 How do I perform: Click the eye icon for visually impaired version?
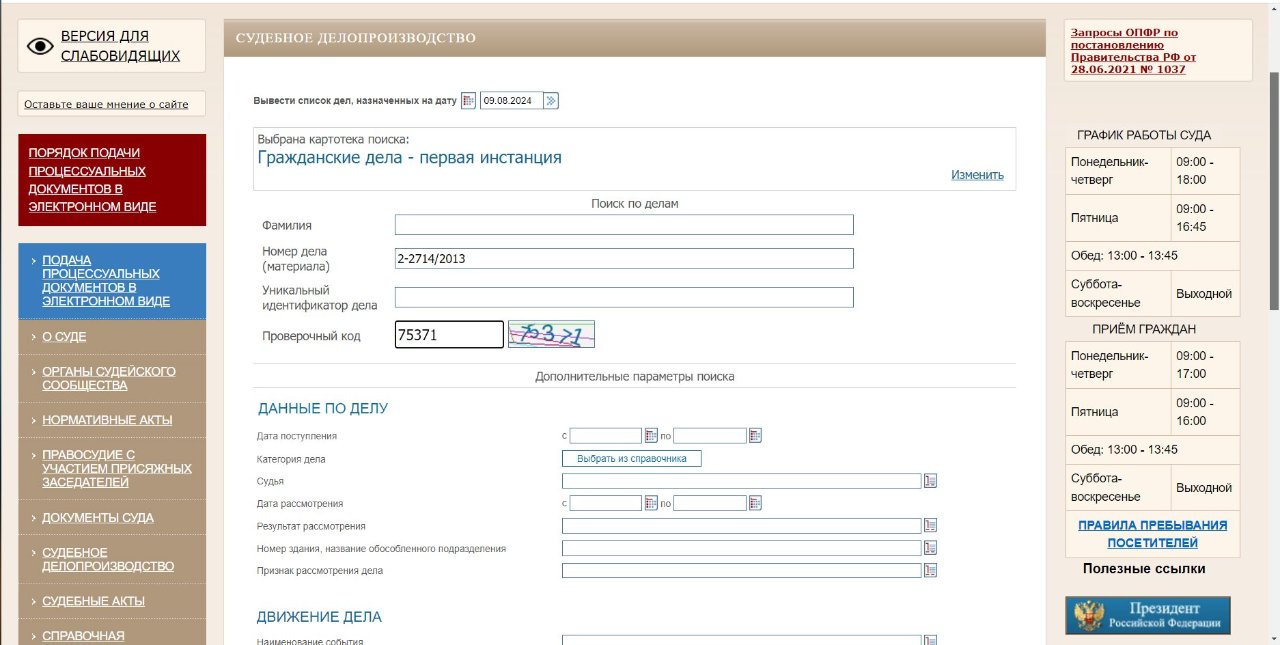point(40,46)
